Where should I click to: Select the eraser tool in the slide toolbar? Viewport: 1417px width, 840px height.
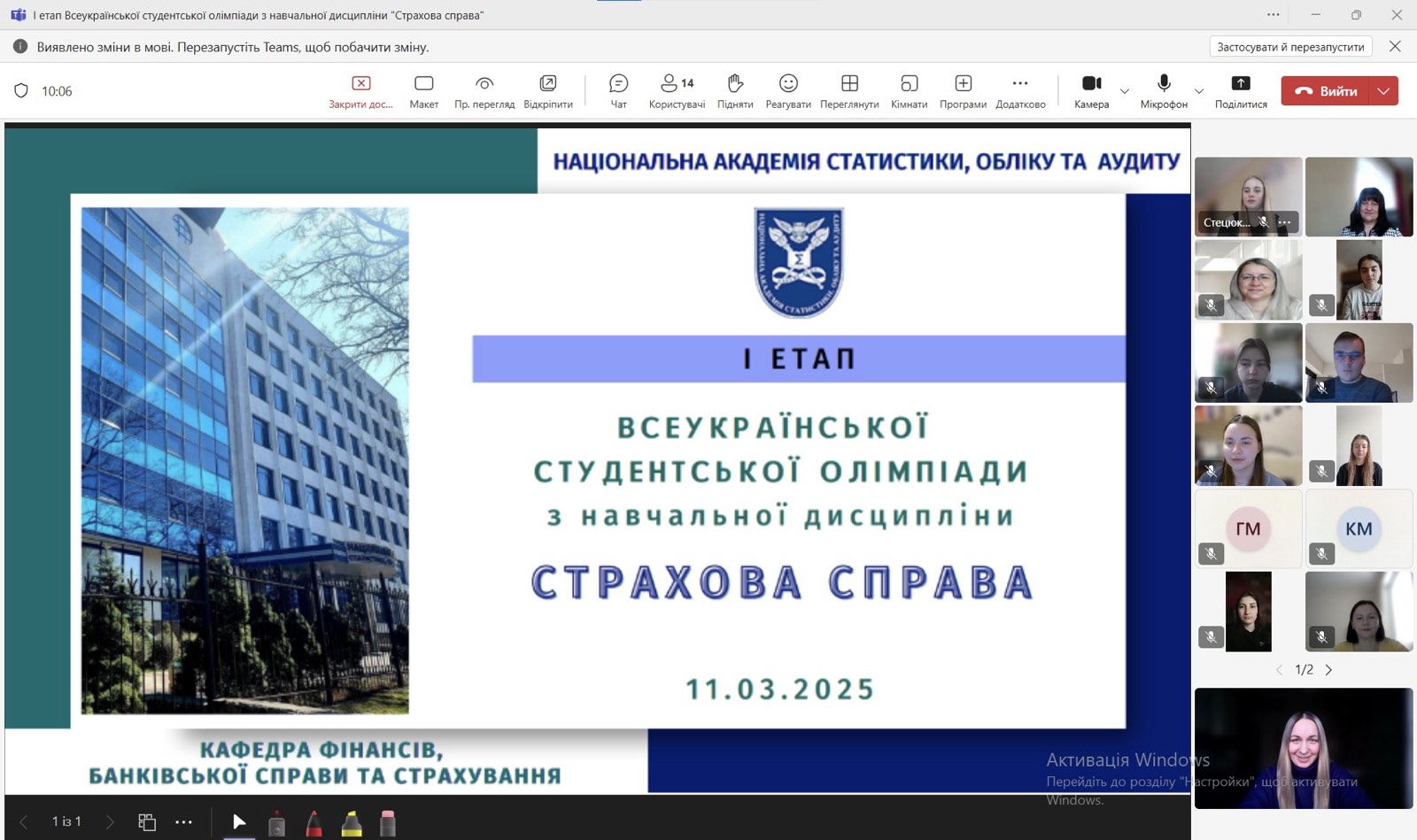[x=387, y=823]
